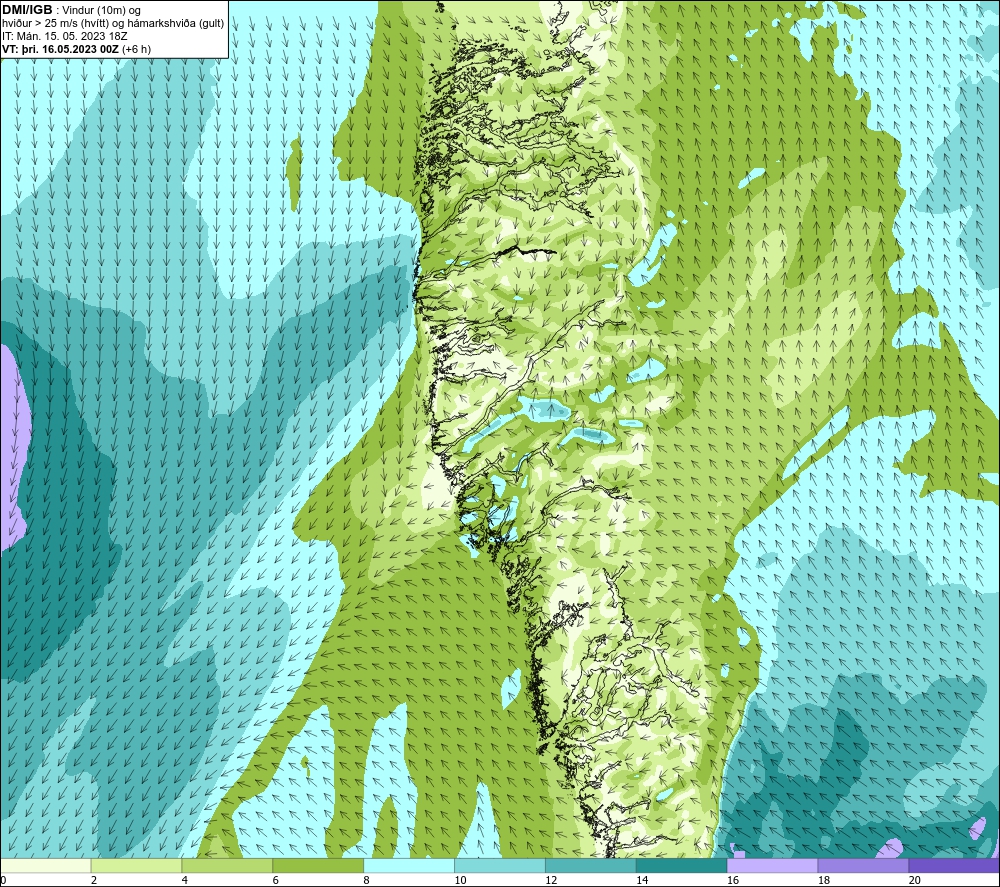Pick the light lavender 16–18 m/s legend swatch

772,865
